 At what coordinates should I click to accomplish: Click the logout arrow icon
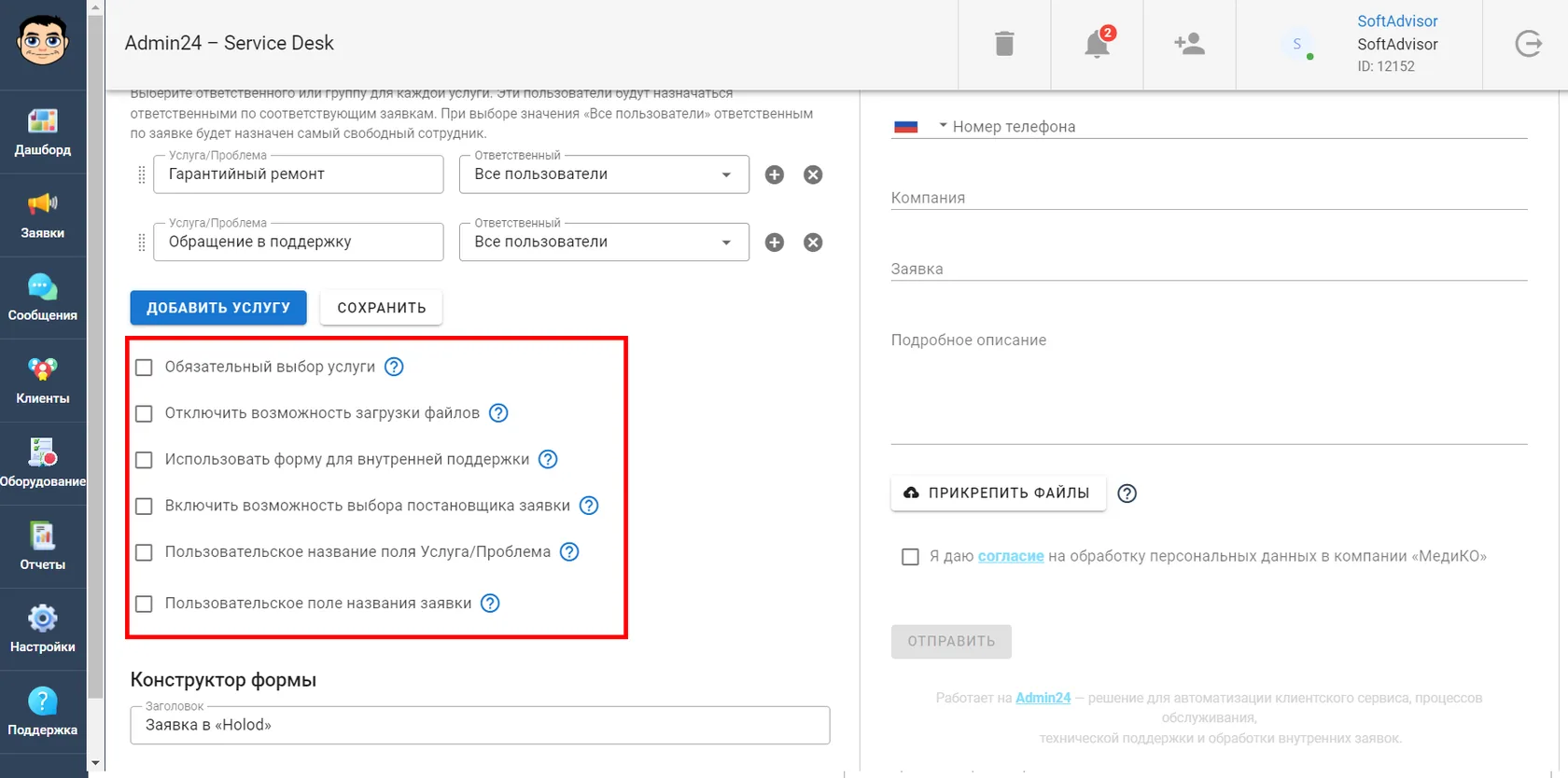pos(1528,44)
